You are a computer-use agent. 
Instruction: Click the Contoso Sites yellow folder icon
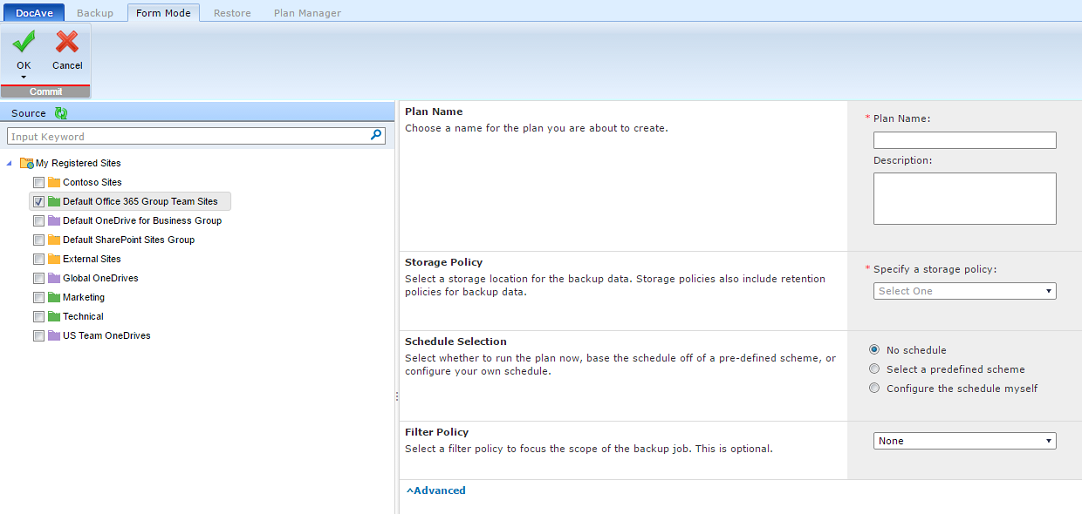[x=54, y=182]
